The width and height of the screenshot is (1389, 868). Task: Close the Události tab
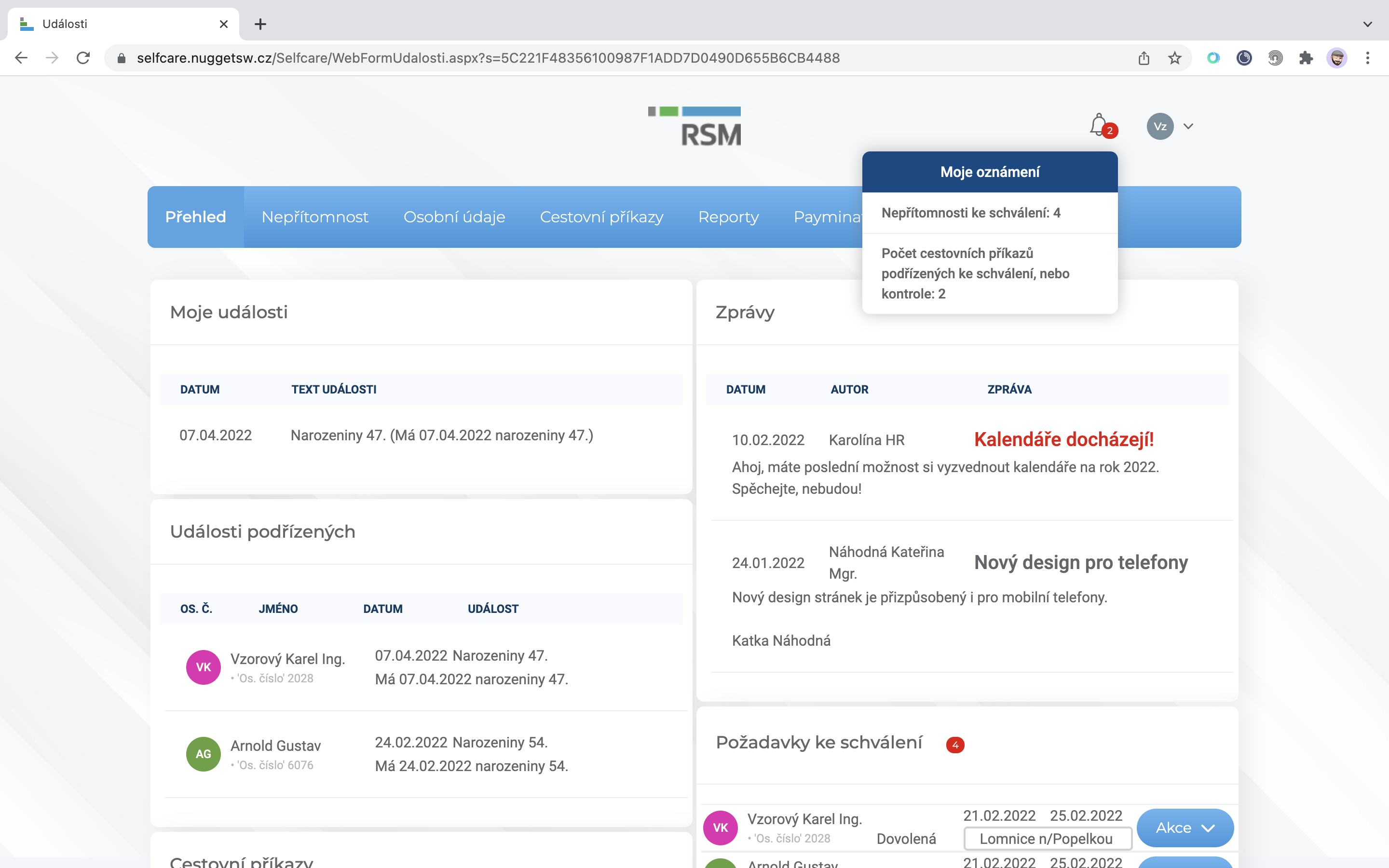click(x=224, y=24)
